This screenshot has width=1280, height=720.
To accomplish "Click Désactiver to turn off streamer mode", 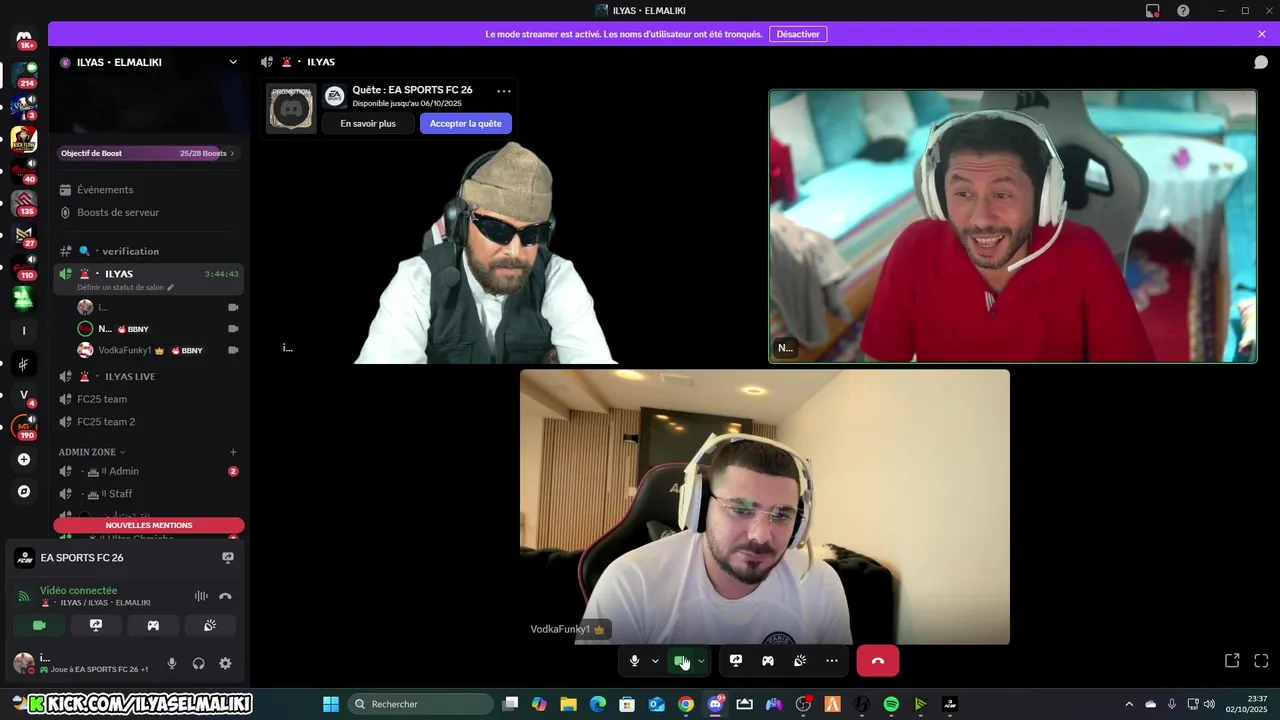I will (798, 34).
